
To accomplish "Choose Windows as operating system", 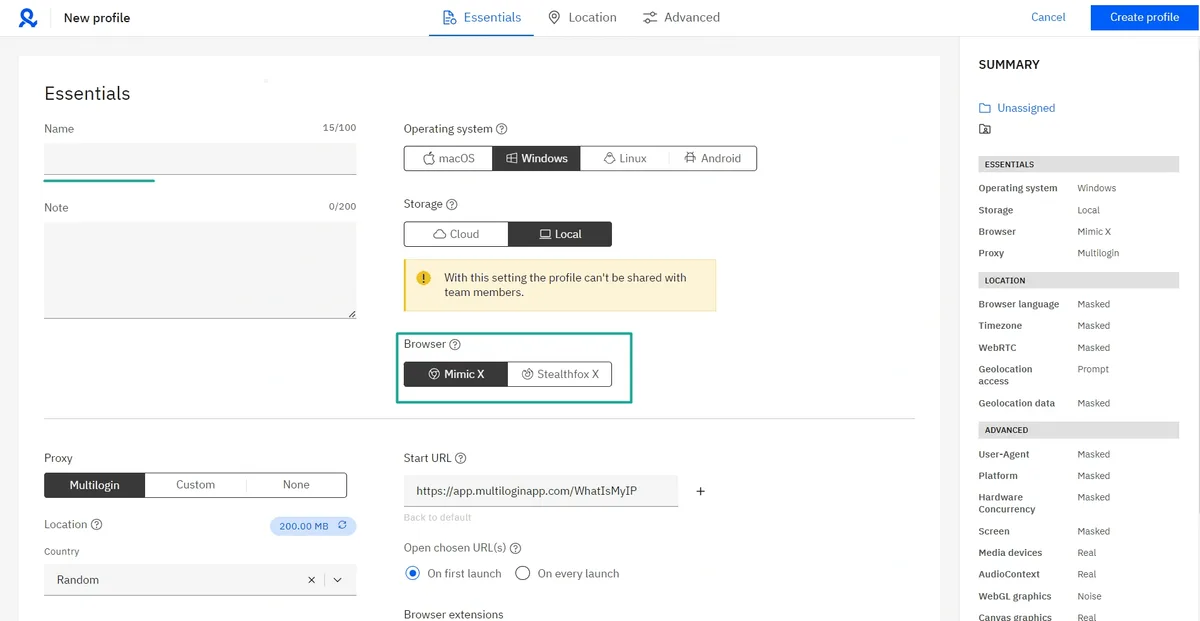I will pos(536,158).
